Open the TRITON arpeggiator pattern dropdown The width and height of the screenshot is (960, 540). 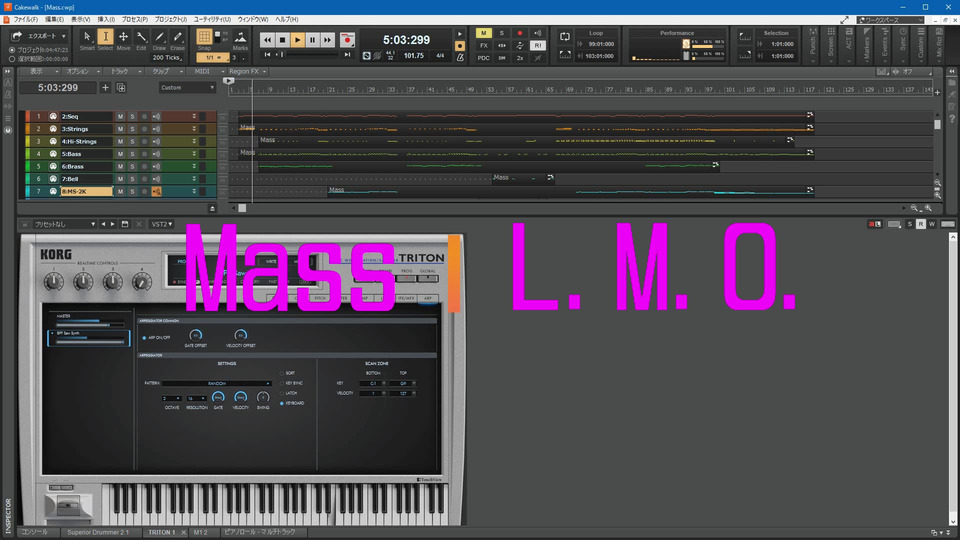coord(217,383)
